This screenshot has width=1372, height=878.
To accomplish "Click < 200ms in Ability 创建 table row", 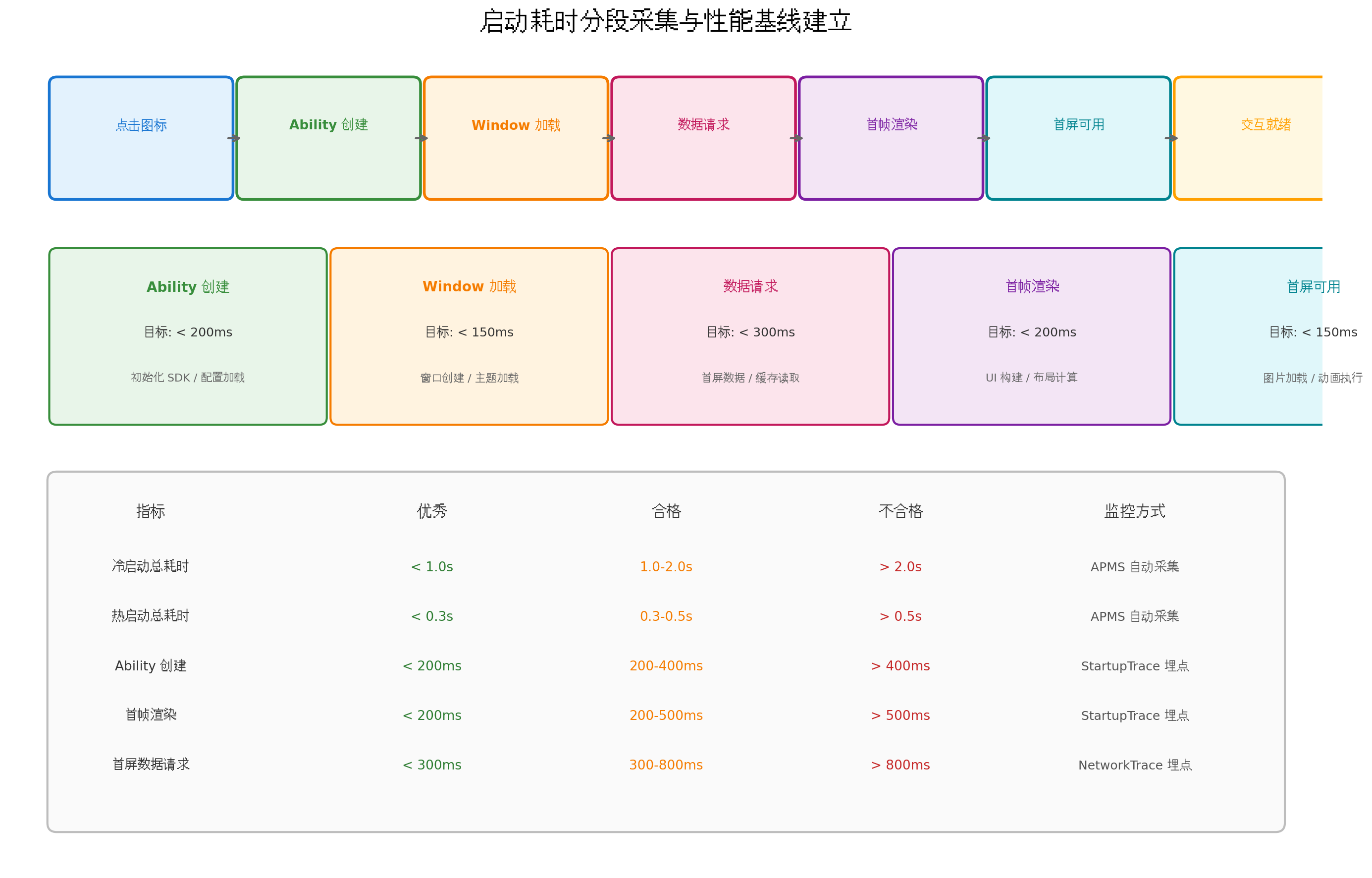I will [432, 666].
